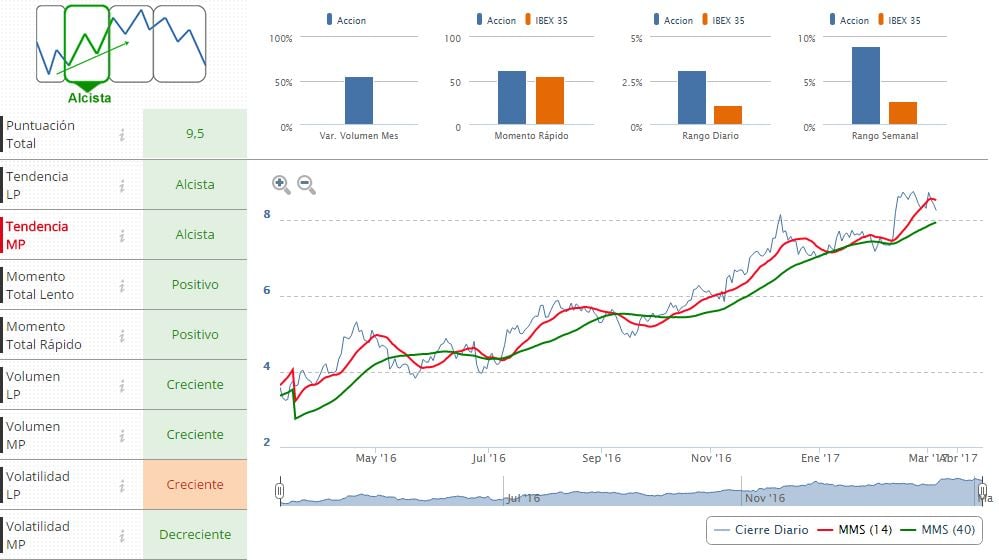Click the Volumen LP info icon
Image resolution: width=999 pixels, height=560 pixels.
point(122,385)
